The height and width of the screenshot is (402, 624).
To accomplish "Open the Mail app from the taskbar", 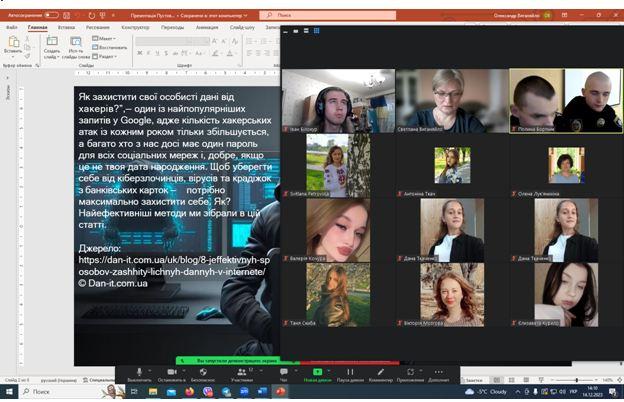I will [x=171, y=392].
